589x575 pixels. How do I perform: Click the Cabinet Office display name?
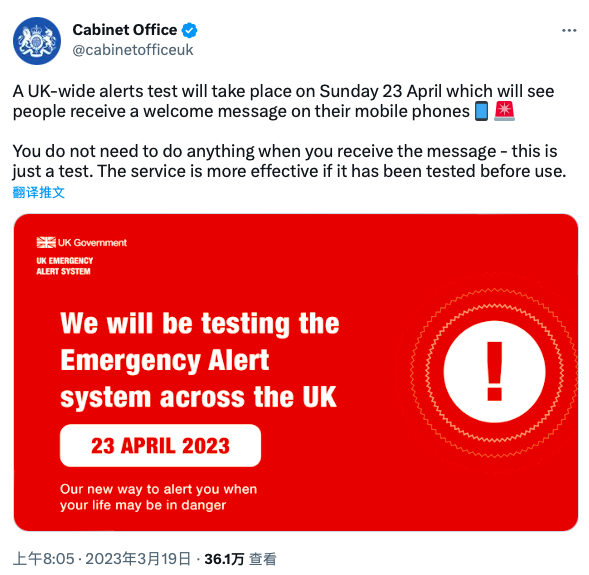tap(125, 30)
